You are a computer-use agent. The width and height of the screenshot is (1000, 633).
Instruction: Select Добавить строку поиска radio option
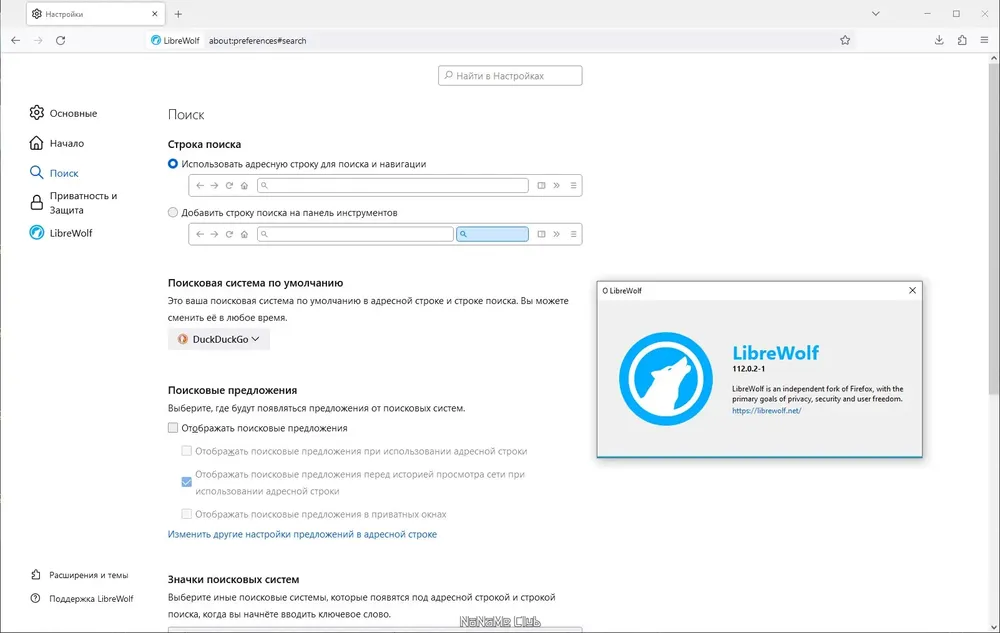point(173,212)
